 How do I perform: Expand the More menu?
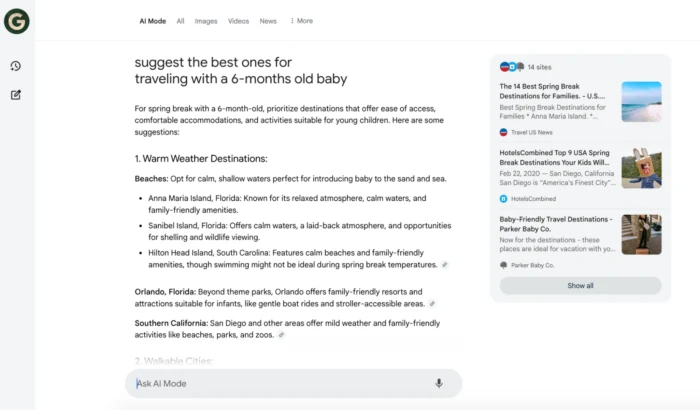tap(302, 21)
